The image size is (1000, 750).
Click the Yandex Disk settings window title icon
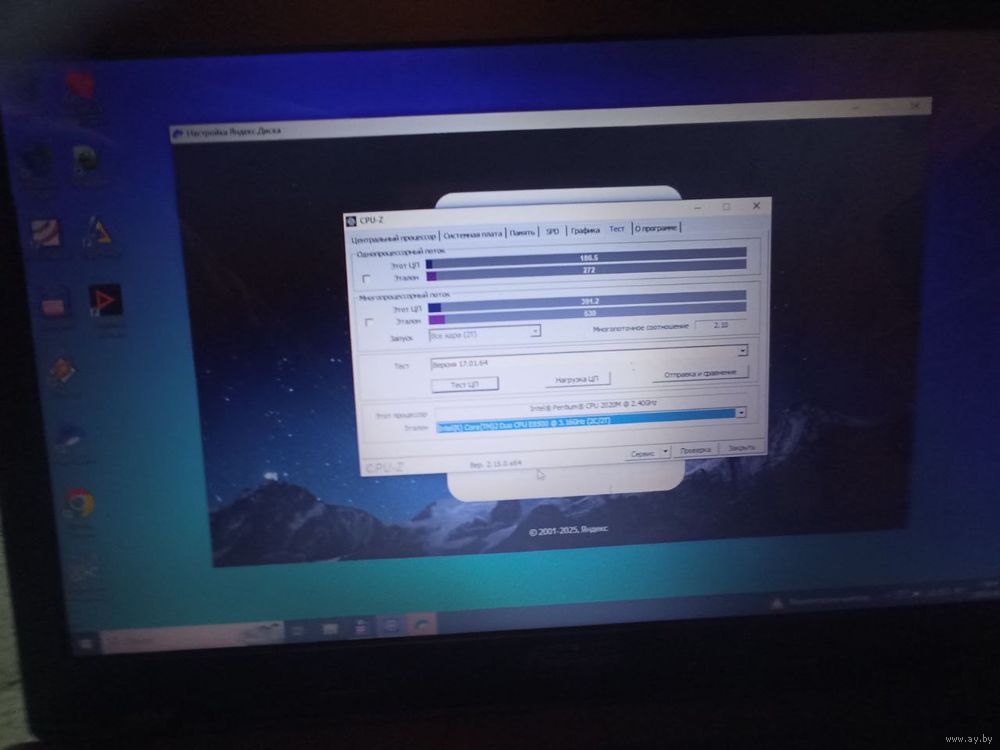tap(178, 133)
